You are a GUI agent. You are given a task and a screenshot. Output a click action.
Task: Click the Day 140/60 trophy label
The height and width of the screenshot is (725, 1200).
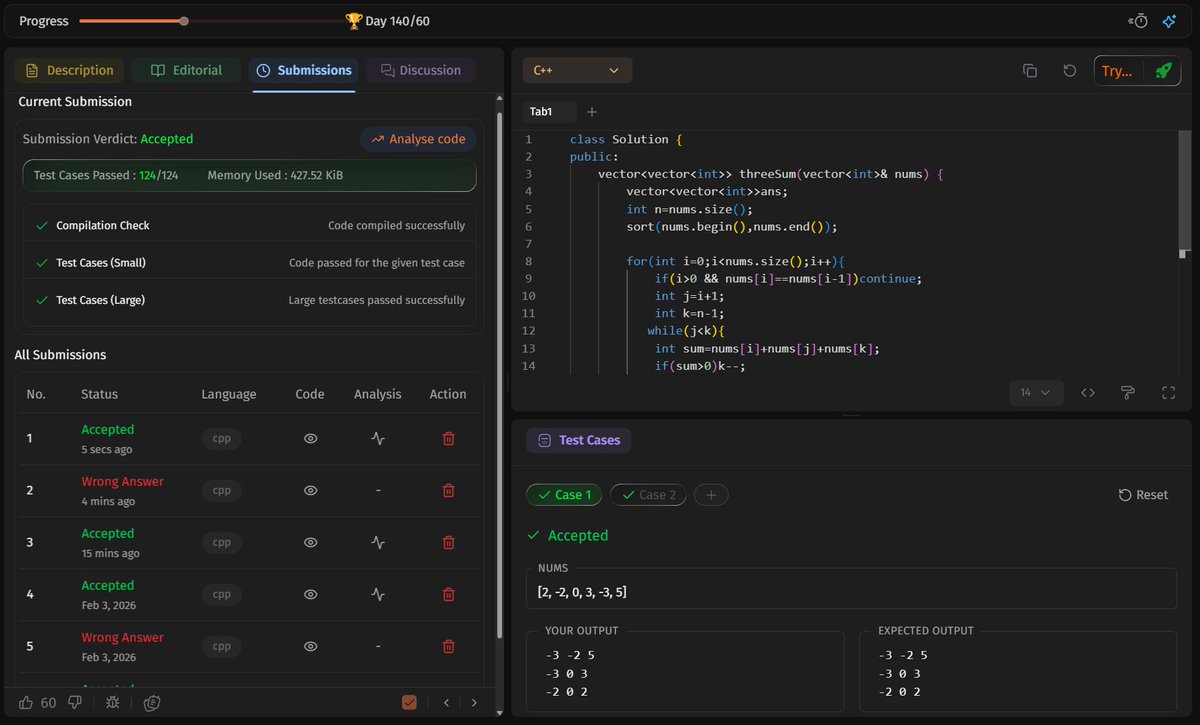(x=387, y=20)
